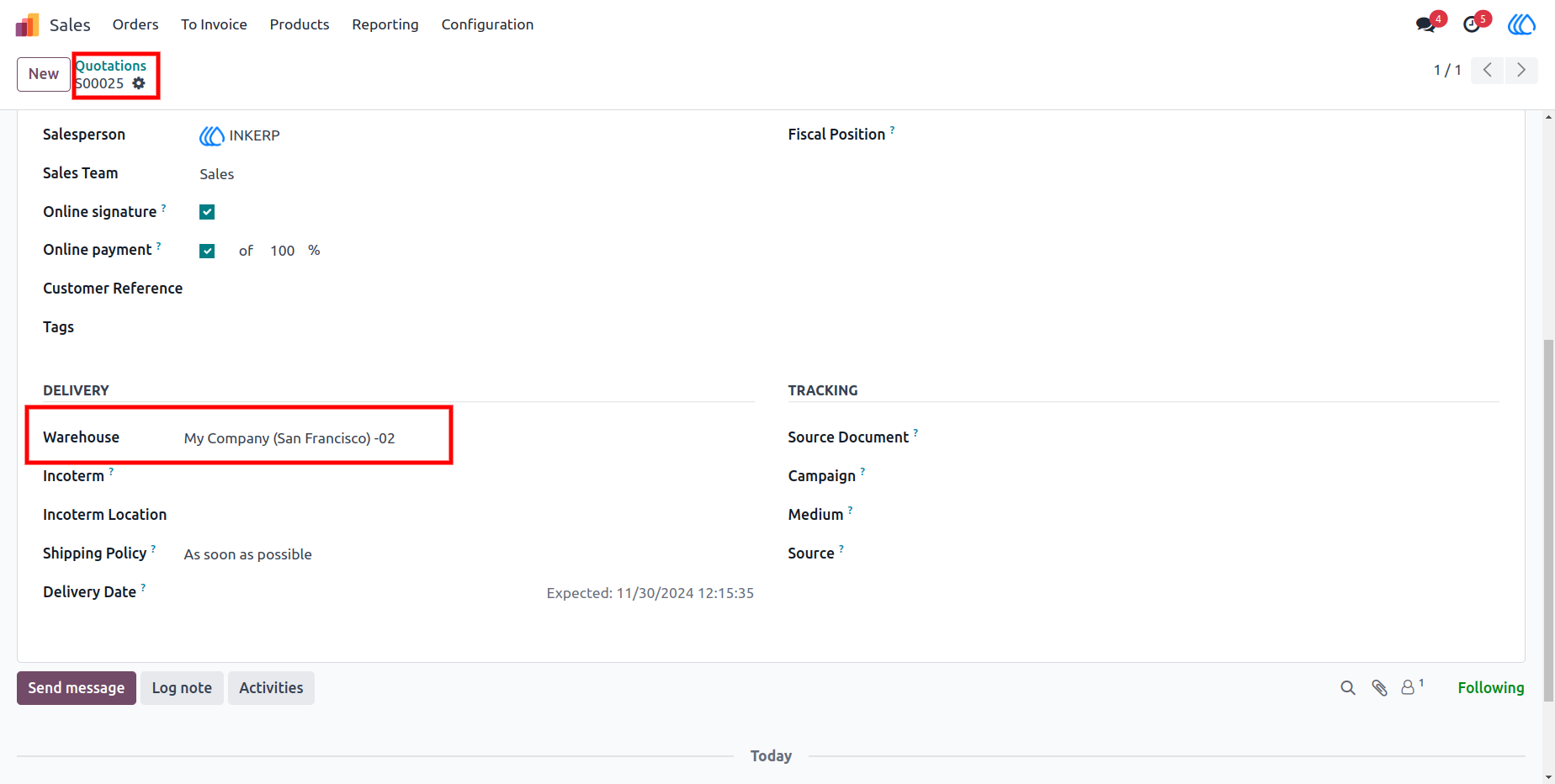Click INKERP salesperson avatar
The height and width of the screenshot is (784, 1555).
coord(211,135)
